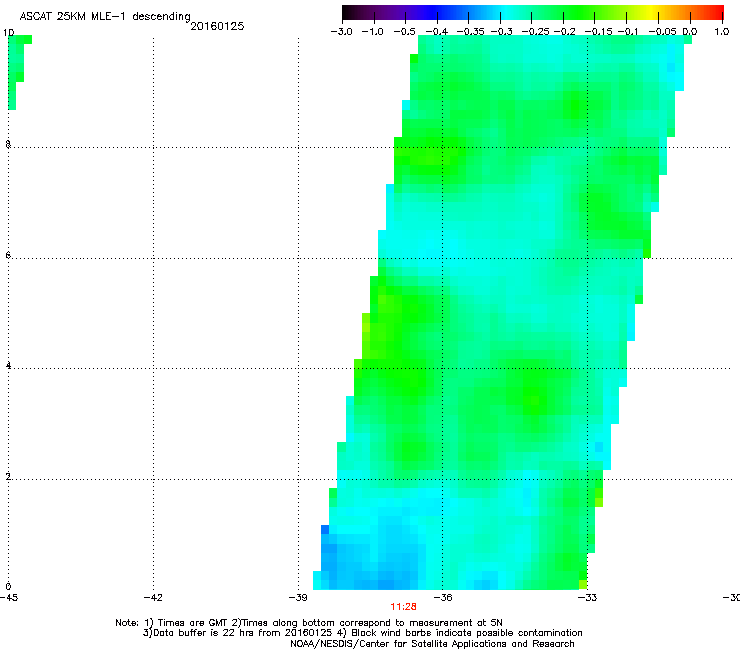Click the latitude 10 axis label
Viewport: 740px width, 650px height.
[x=8, y=33]
